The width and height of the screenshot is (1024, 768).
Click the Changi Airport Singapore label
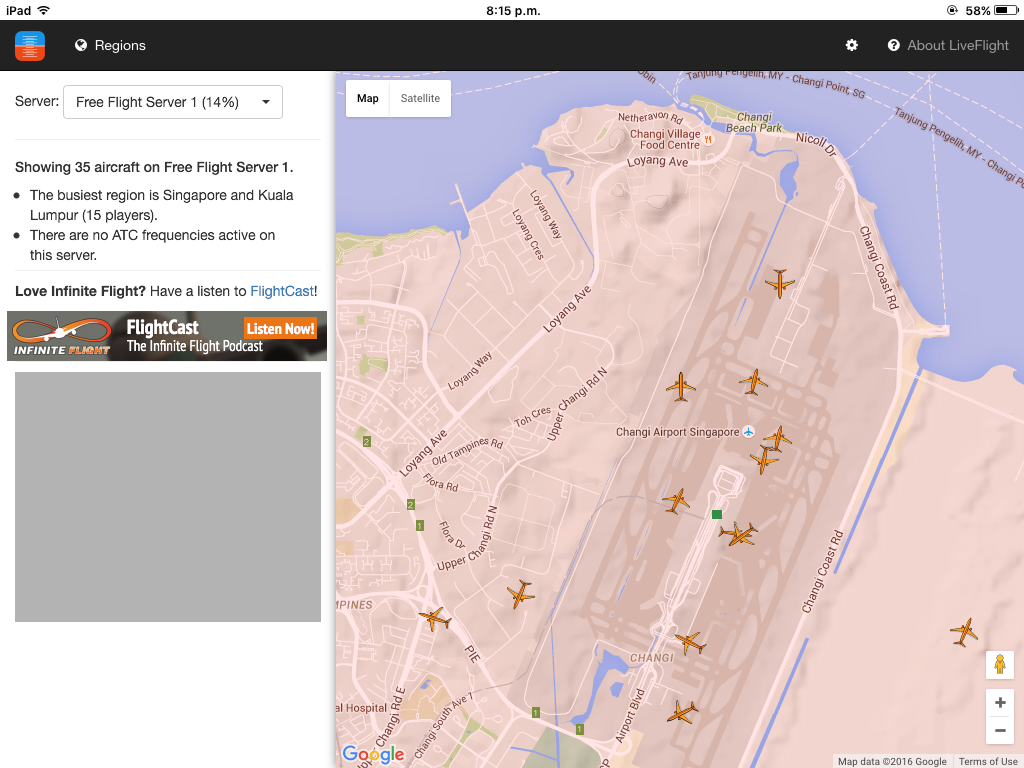677,432
